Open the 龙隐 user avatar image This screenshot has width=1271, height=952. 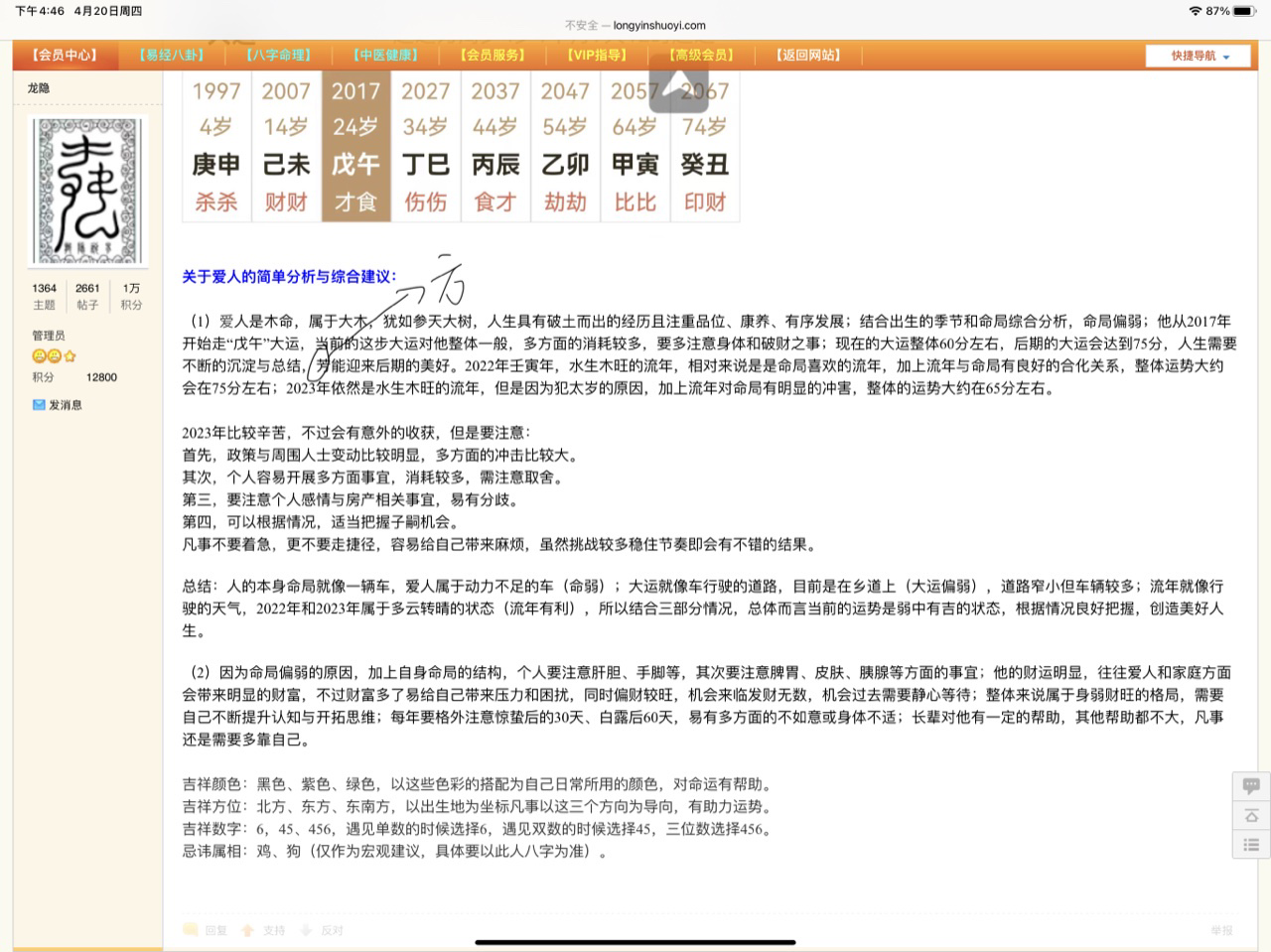pos(89,191)
